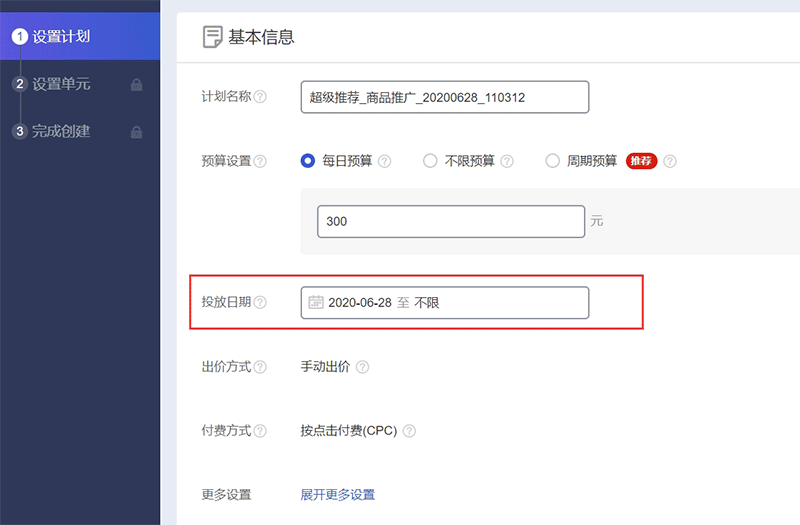Screen dimensions: 800x525
Task: Click help icon after 每日预算 option
Action: point(384,161)
